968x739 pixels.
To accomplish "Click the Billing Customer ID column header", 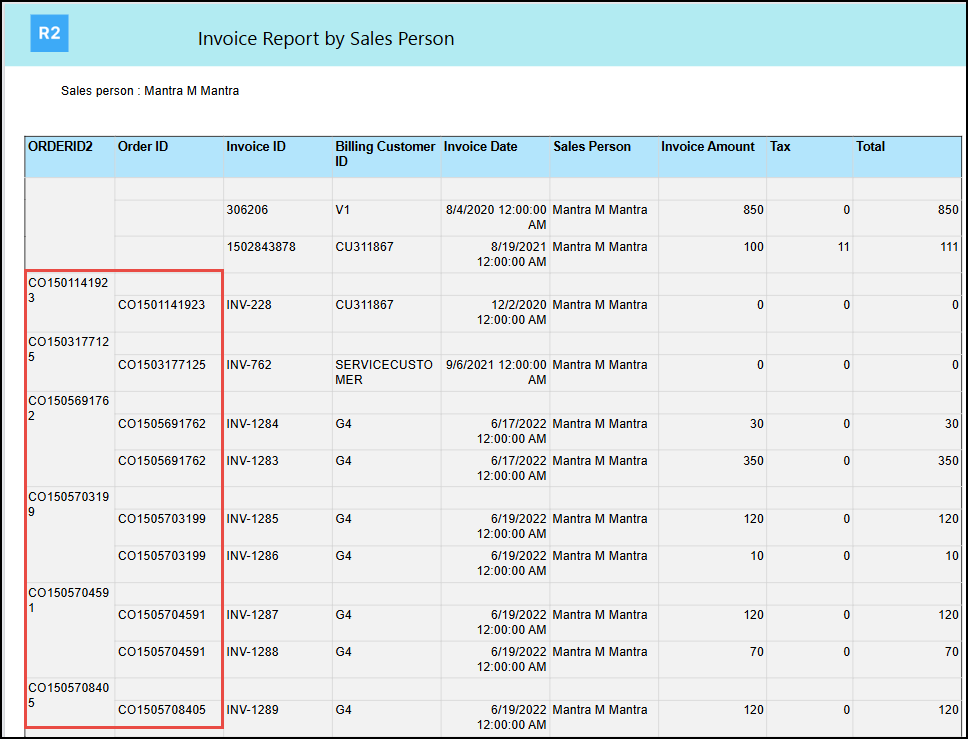I will (x=385, y=154).
